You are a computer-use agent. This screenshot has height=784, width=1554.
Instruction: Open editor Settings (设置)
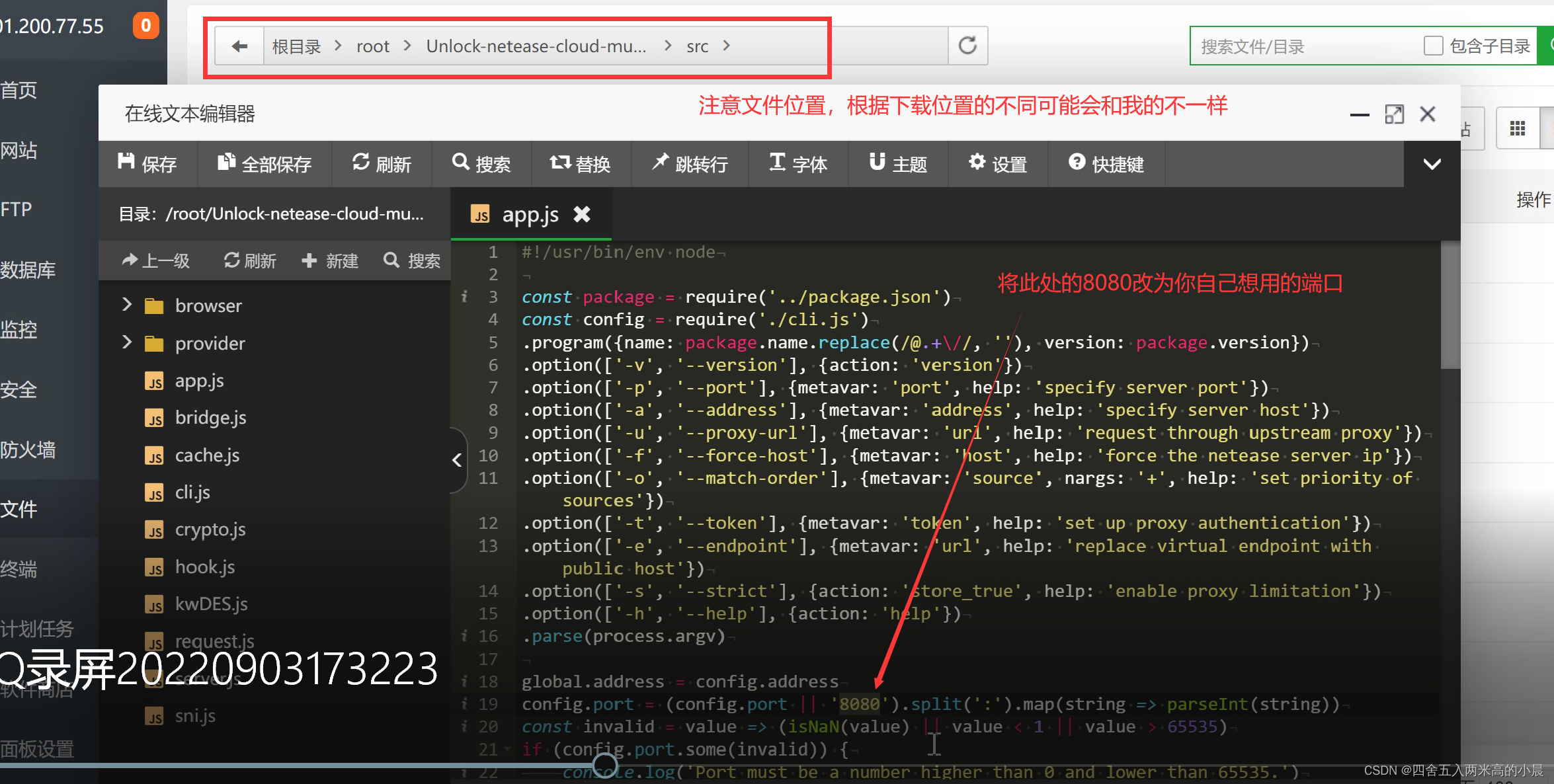pyautogui.click(x=998, y=164)
